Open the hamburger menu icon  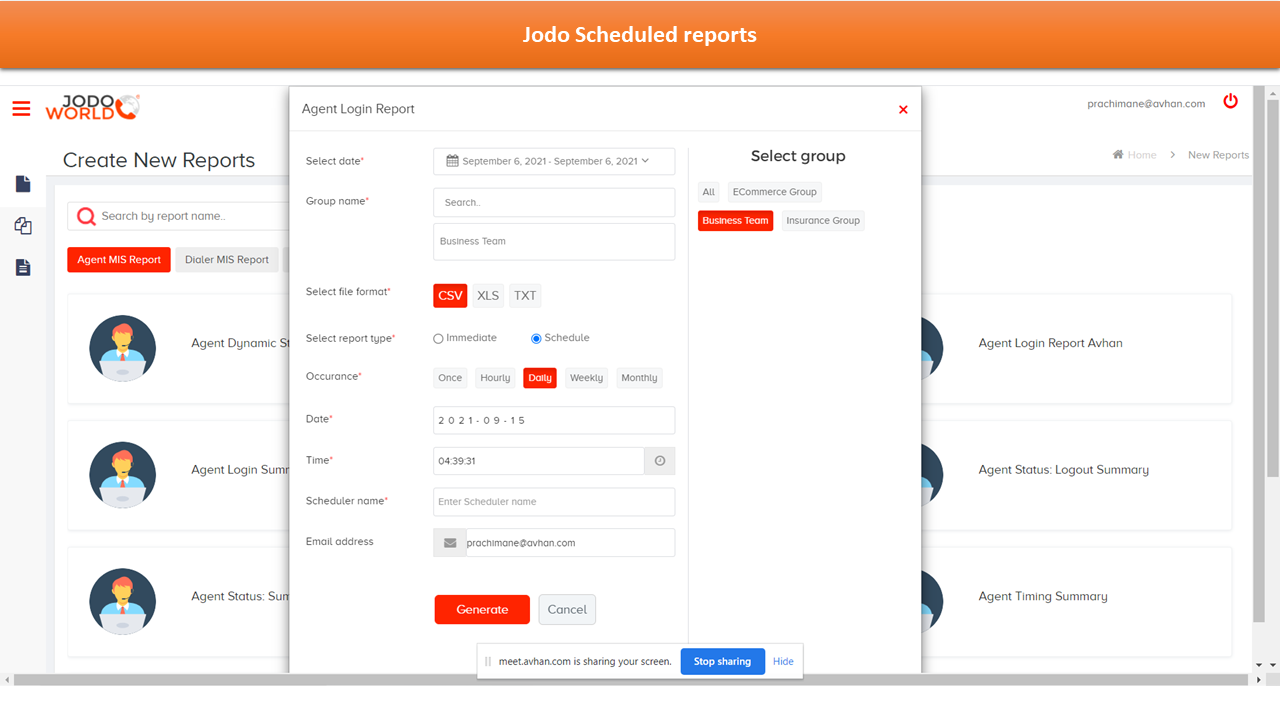coord(21,109)
